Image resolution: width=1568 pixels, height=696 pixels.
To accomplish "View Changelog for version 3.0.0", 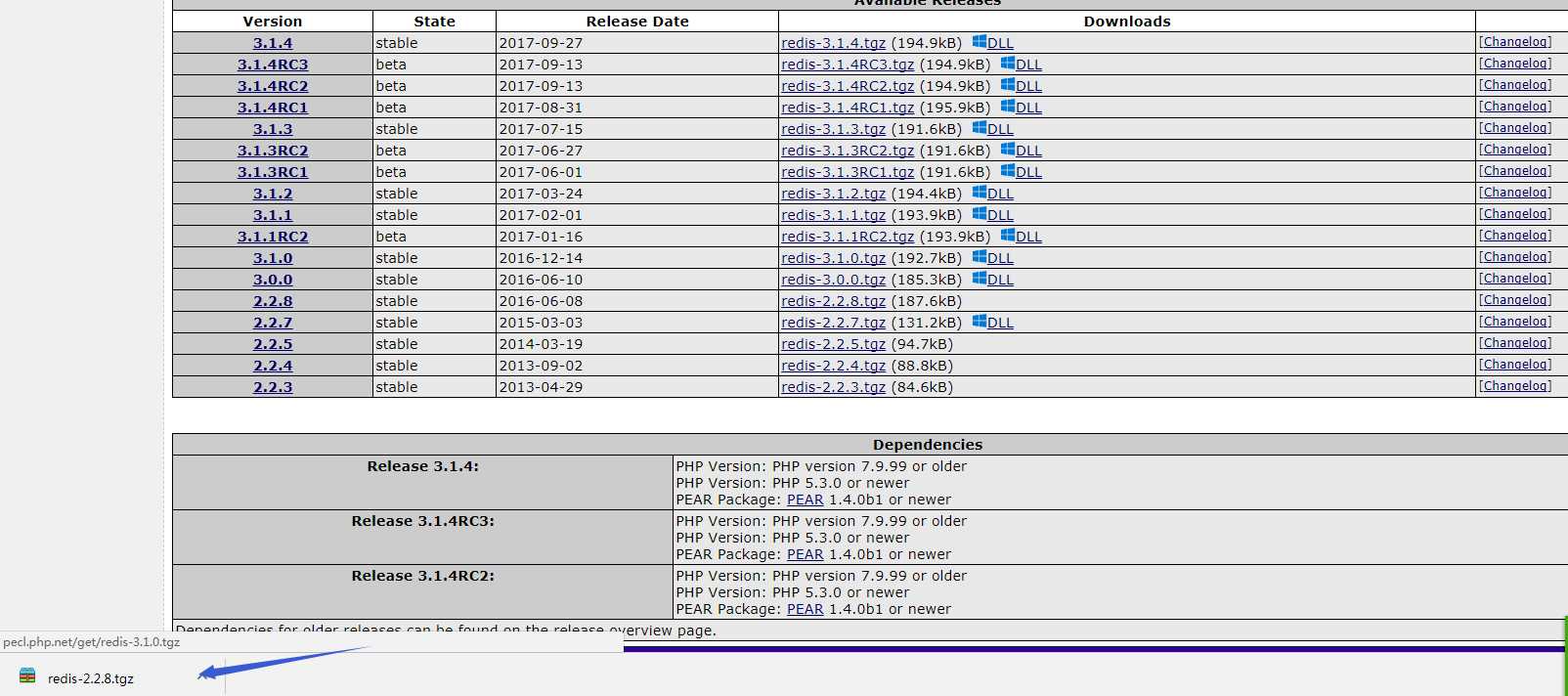I will tap(1515, 279).
